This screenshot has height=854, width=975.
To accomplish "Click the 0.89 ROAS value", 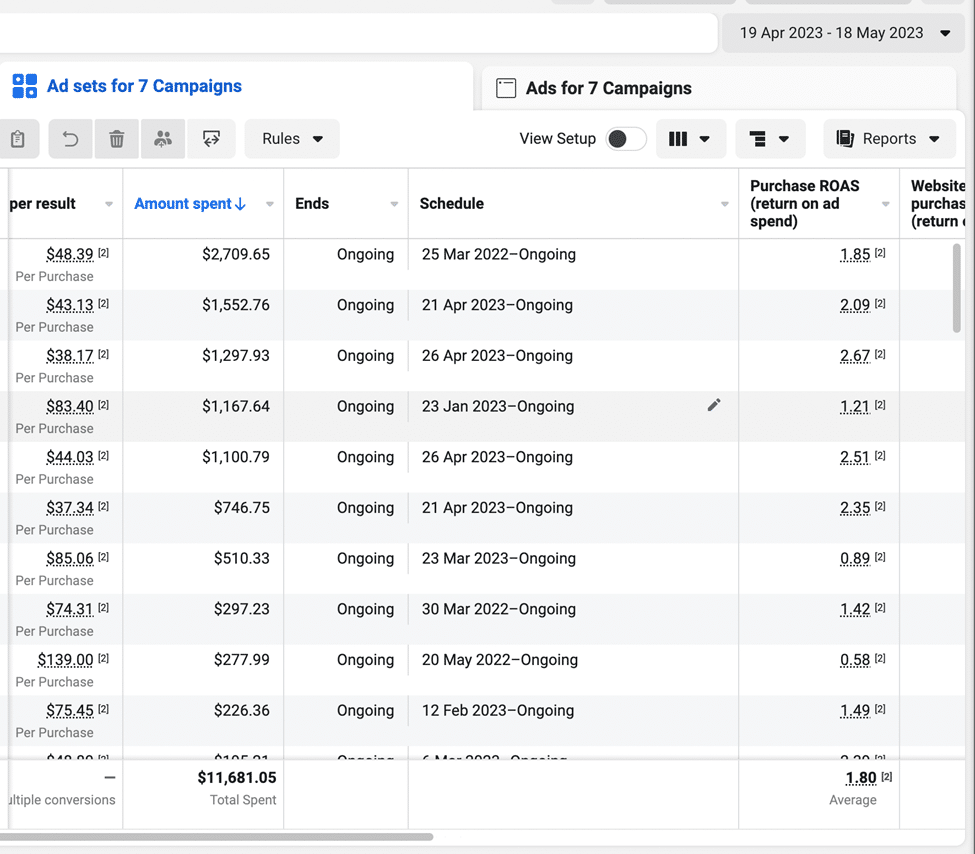I will point(855,559).
